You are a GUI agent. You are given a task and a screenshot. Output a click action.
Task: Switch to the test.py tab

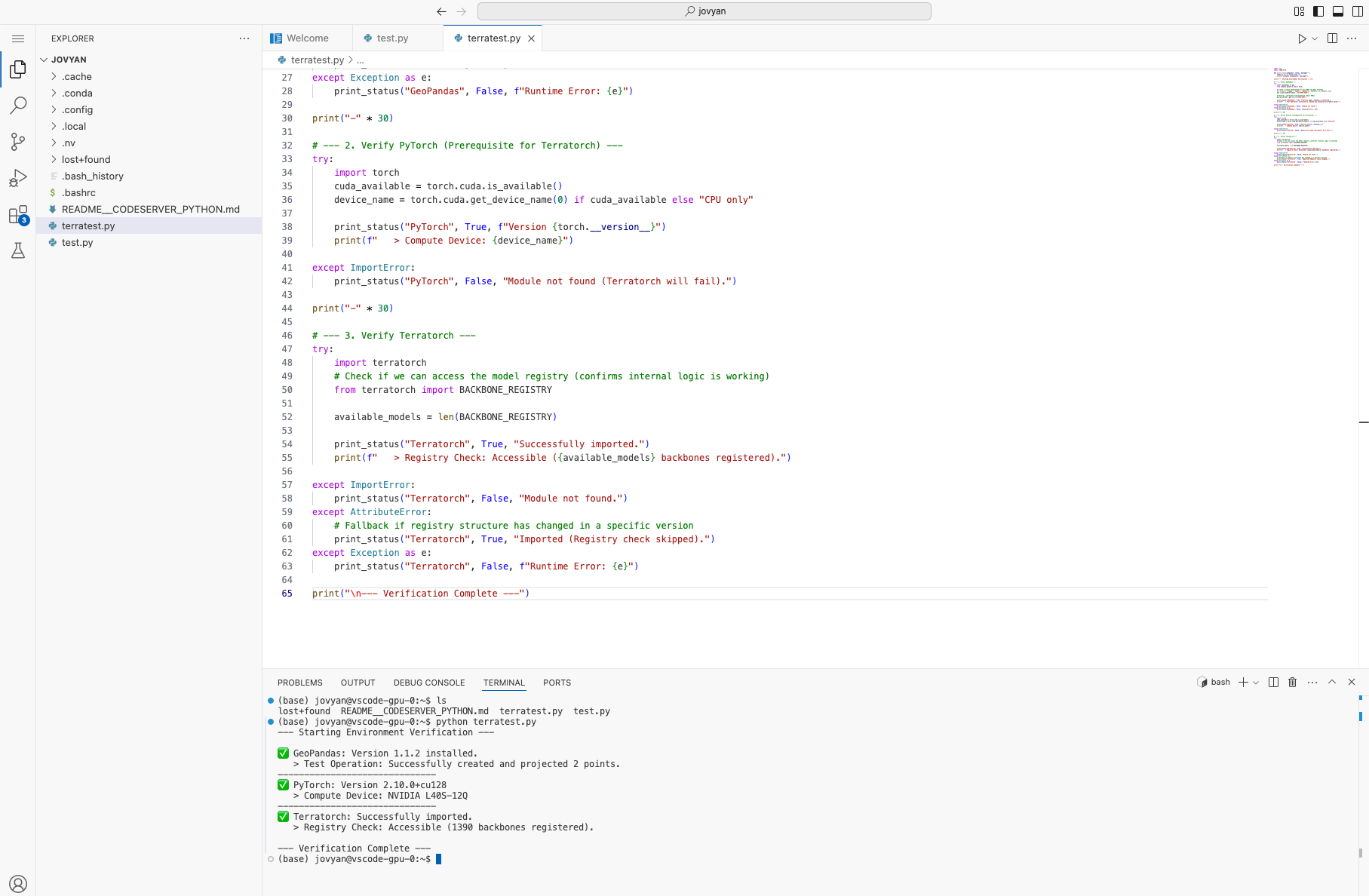(x=392, y=38)
